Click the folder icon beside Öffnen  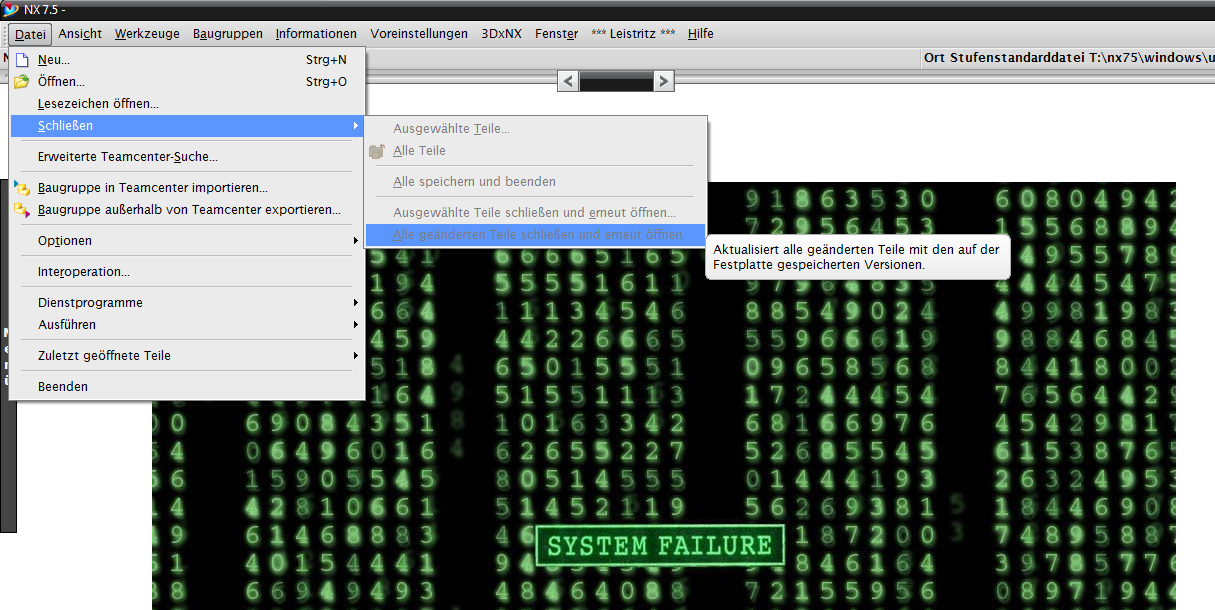[x=21, y=82]
